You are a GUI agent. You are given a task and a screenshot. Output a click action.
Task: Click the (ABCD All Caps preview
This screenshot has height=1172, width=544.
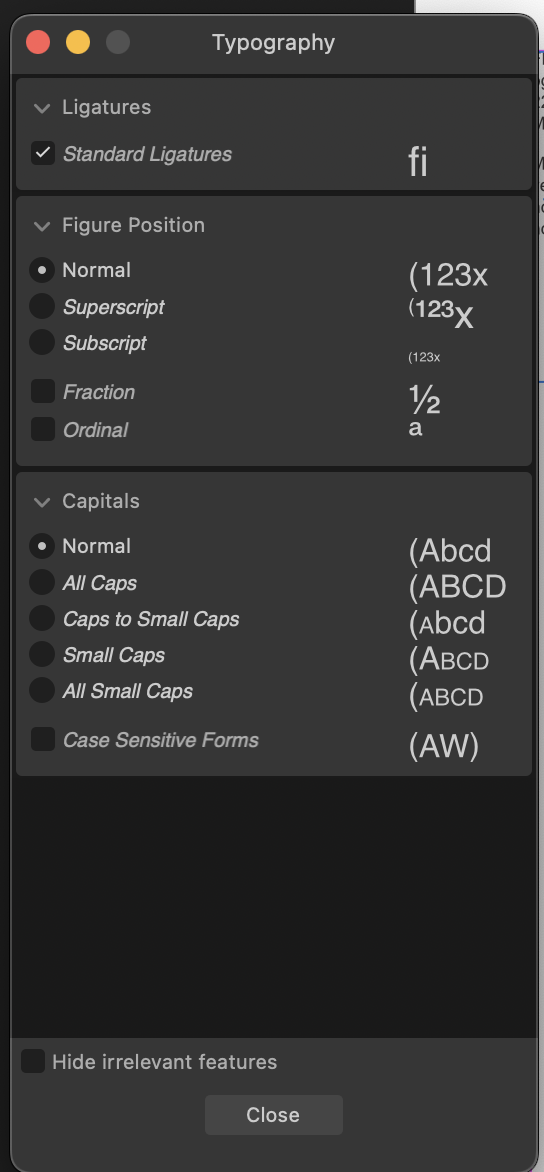pos(457,587)
